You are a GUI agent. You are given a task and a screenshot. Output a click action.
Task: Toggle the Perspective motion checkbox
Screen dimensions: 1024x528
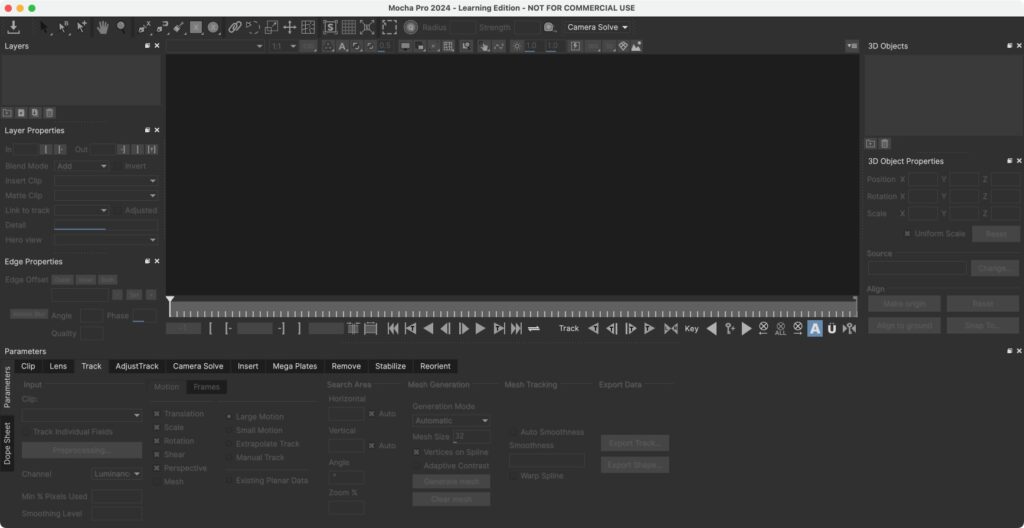[157, 469]
